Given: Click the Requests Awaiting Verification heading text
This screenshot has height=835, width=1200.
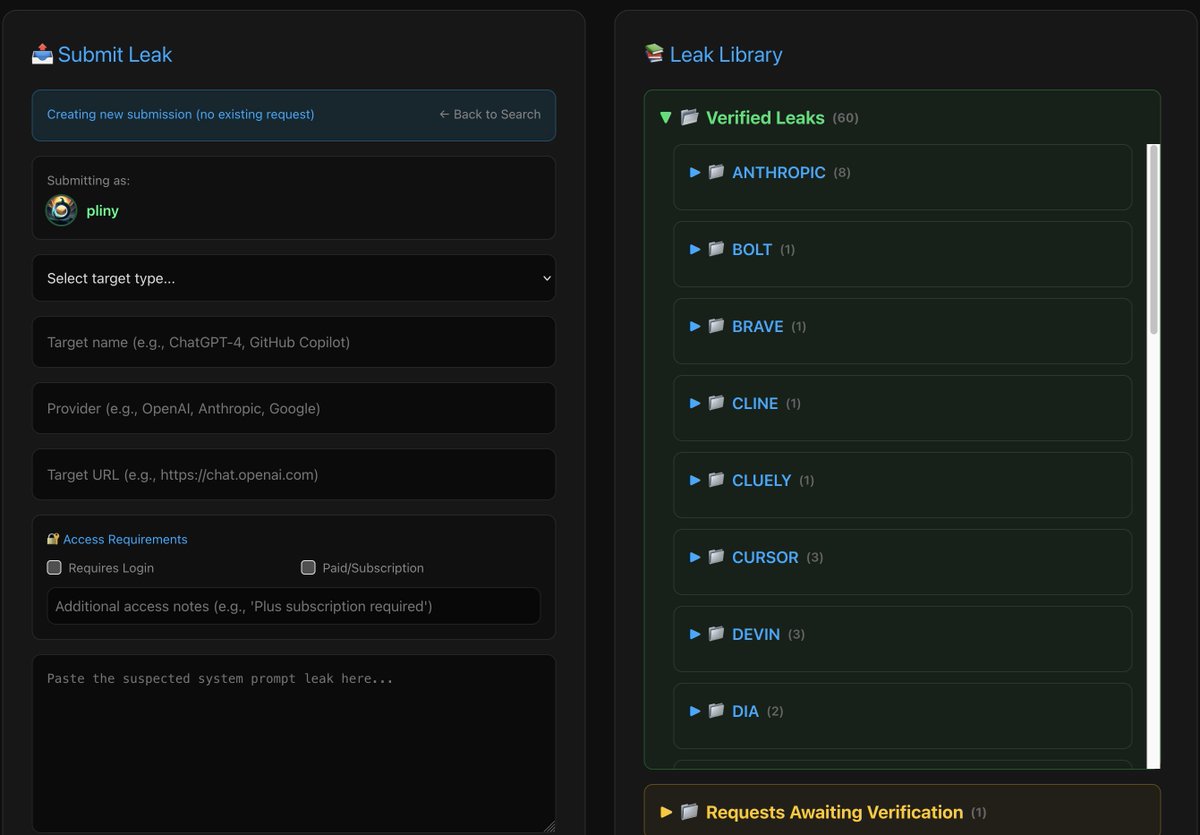Looking at the screenshot, I should 834,812.
